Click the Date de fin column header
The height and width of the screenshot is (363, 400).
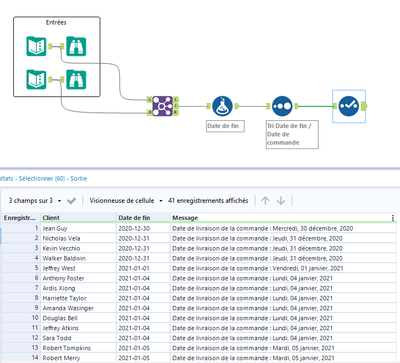click(143, 218)
